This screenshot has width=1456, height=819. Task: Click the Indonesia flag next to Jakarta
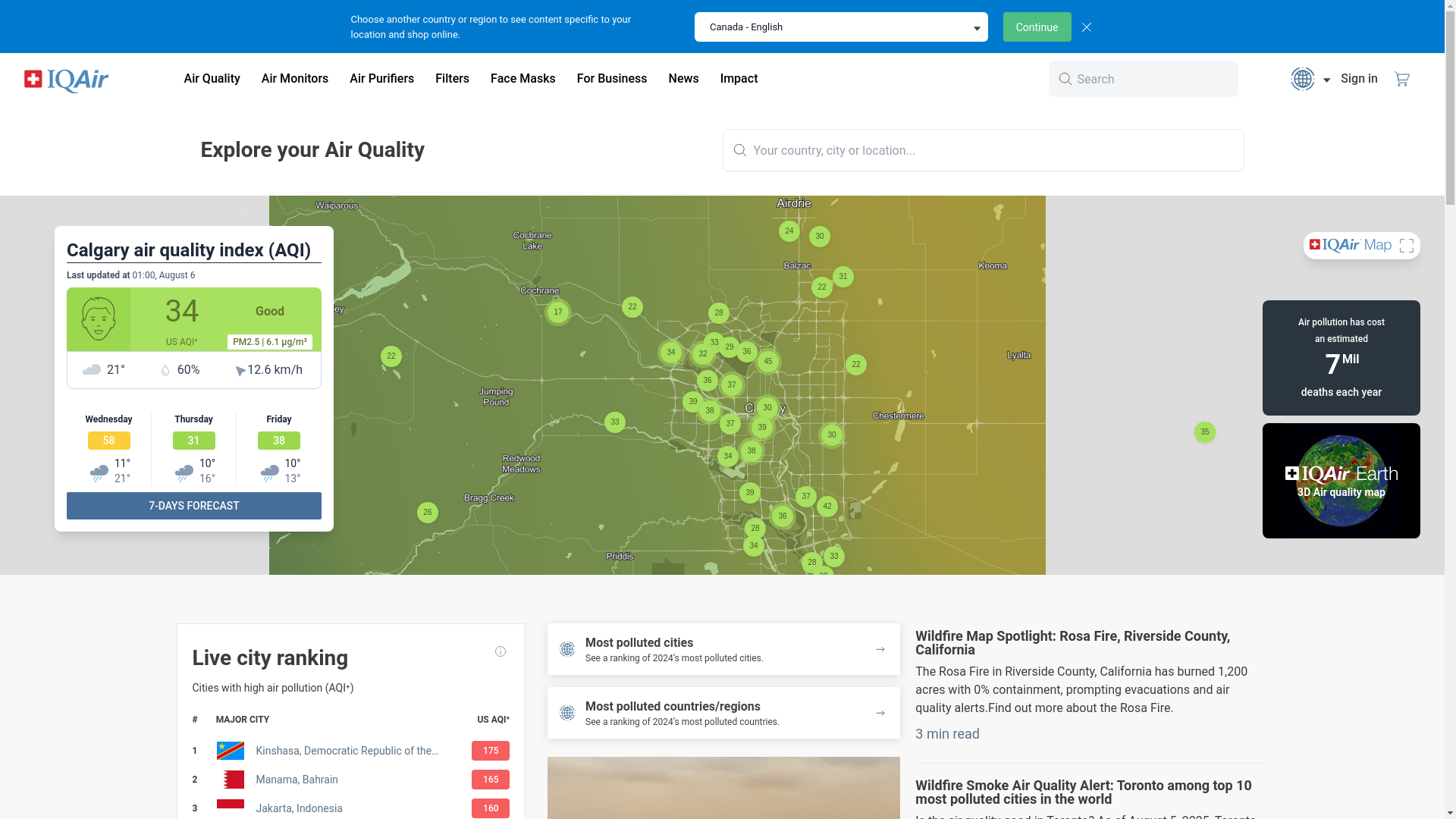[x=231, y=808]
